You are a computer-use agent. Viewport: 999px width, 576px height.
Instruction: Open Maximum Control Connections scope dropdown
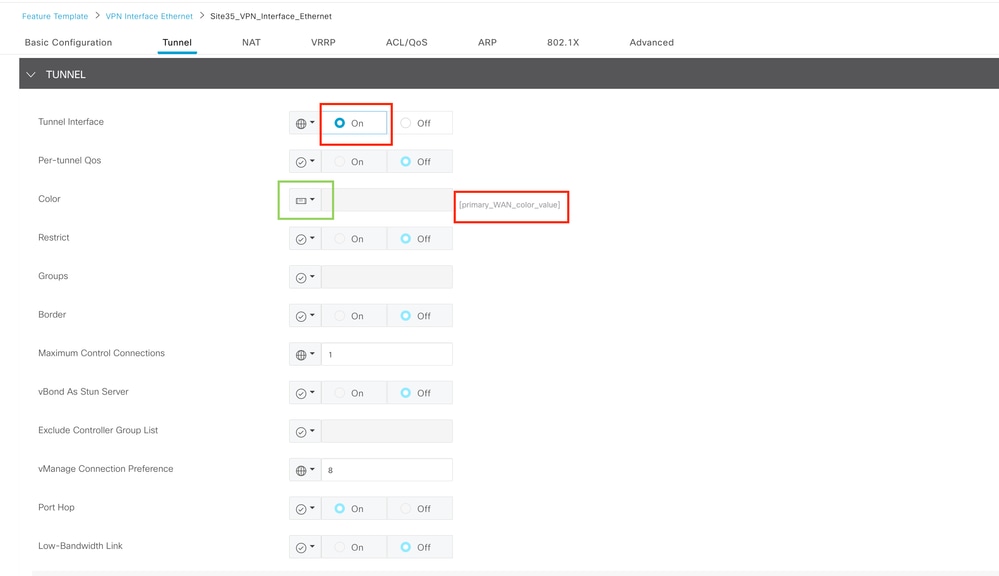[x=305, y=354]
